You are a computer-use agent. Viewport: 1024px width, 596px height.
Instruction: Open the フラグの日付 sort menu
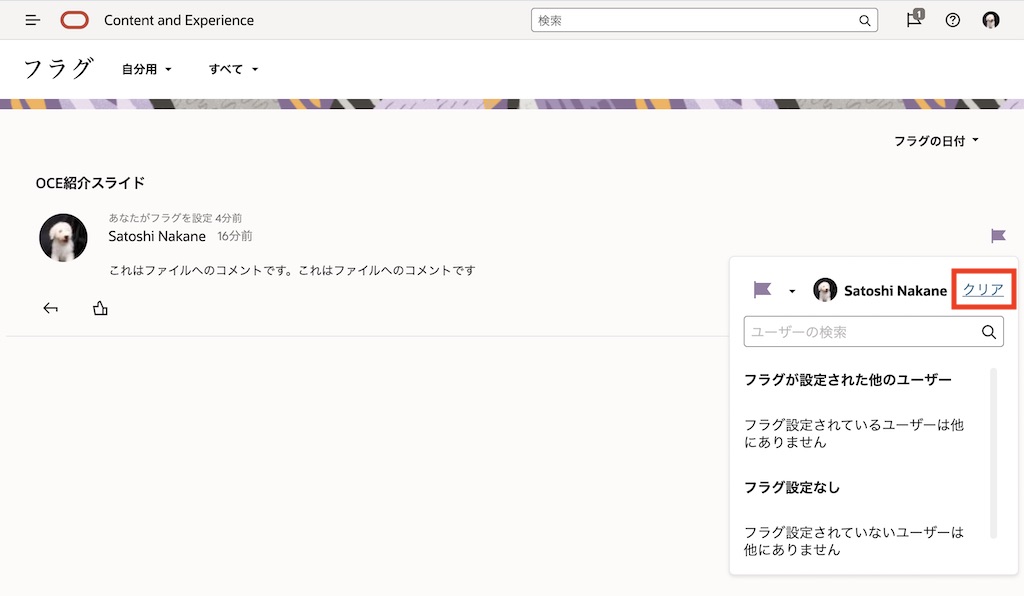pyautogui.click(x=937, y=142)
